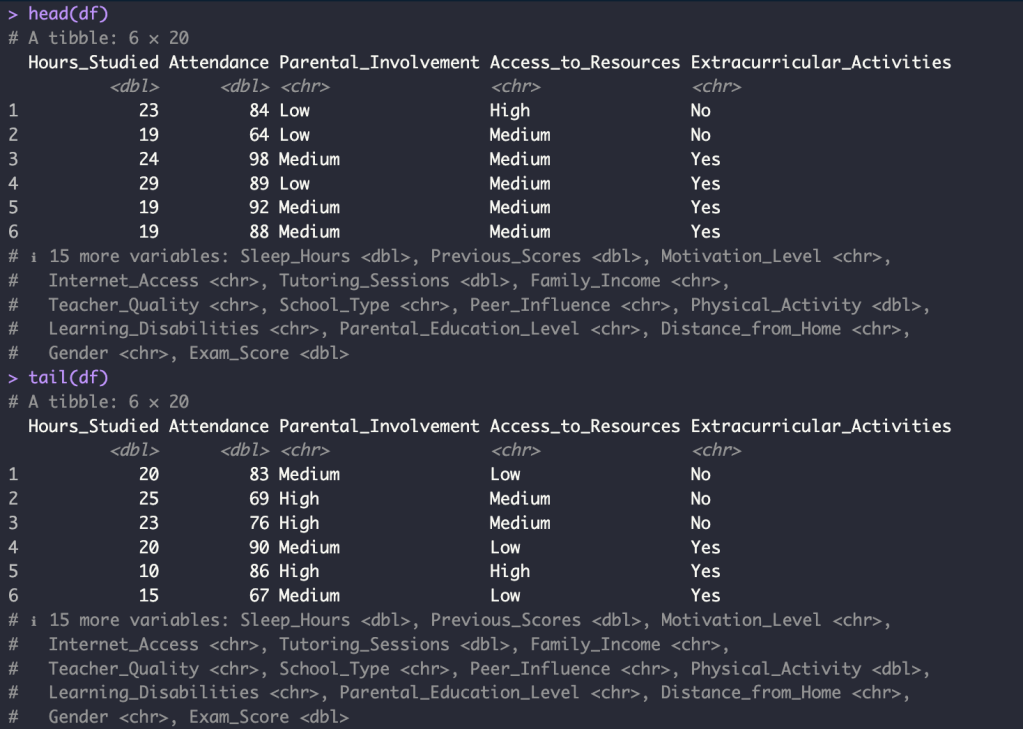Click Attendance header in the tail output
Viewport: 1023px width, 729px height.
pos(219,426)
